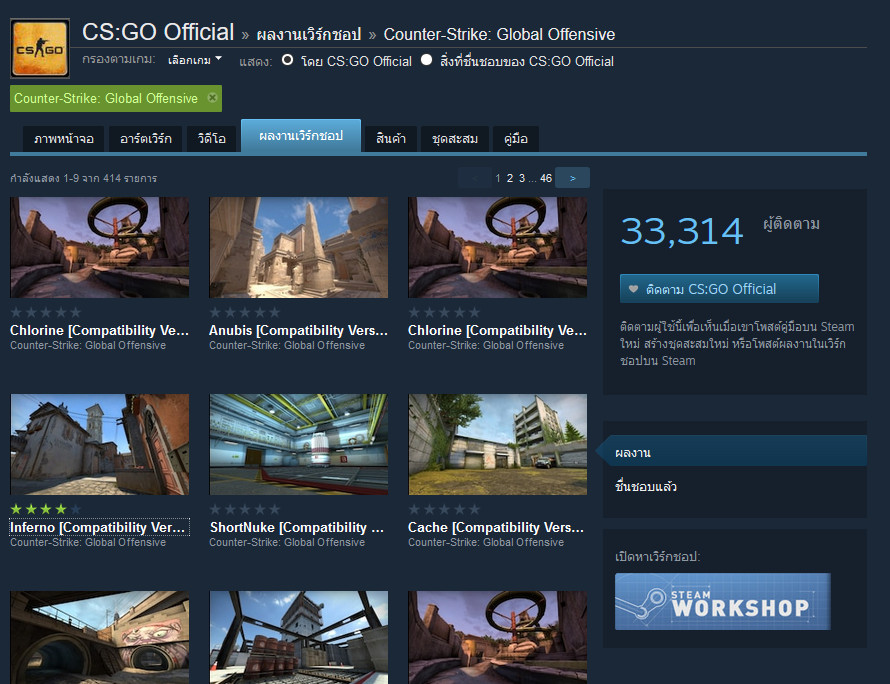Click the CS:GO Official profile title
This screenshot has width=890, height=684.
158,32
